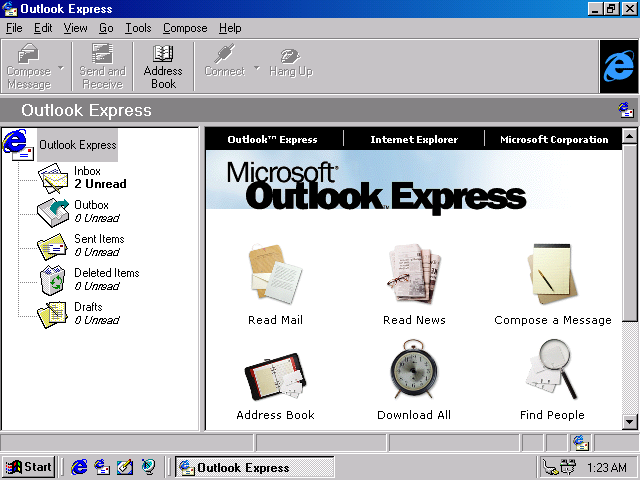
Task: Open the Compose menu
Action: point(185,28)
